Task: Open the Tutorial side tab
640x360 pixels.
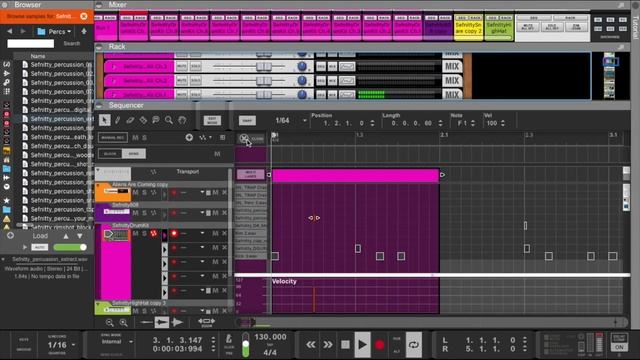Action: [x=635, y=27]
